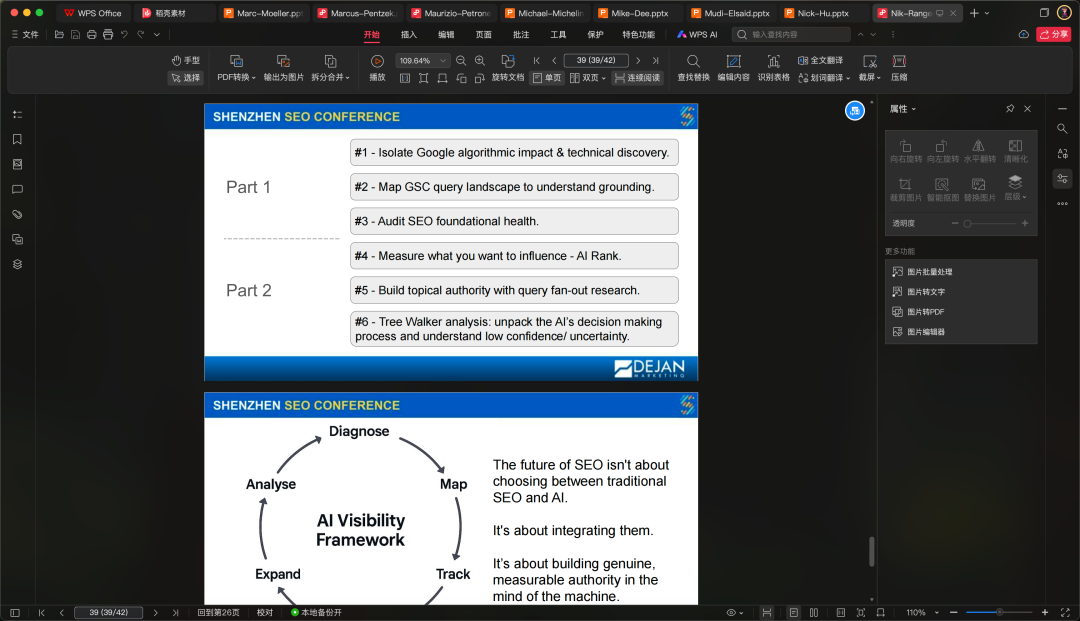Click Recognize Table (识别表格) tool
This screenshot has height=621, width=1080.
click(773, 68)
